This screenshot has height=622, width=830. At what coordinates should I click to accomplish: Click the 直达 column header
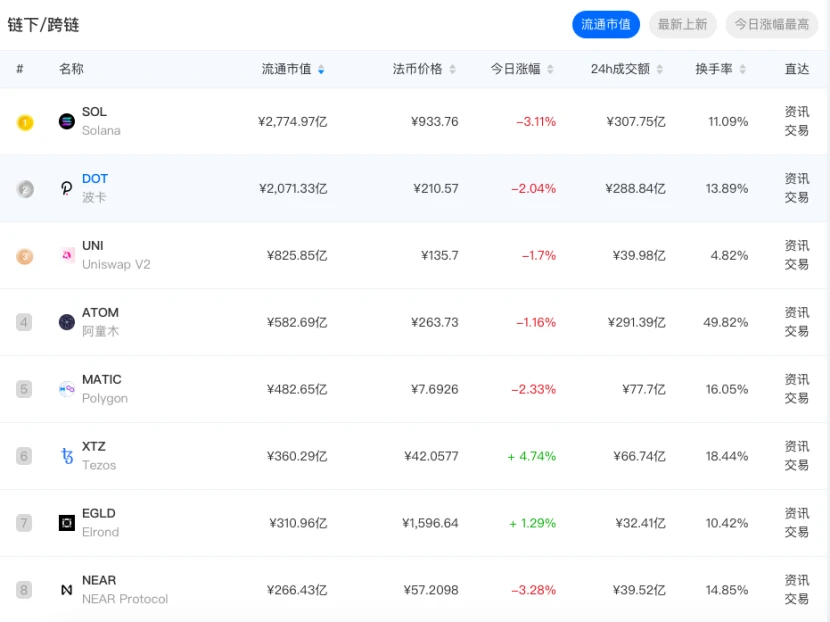[x=797, y=69]
